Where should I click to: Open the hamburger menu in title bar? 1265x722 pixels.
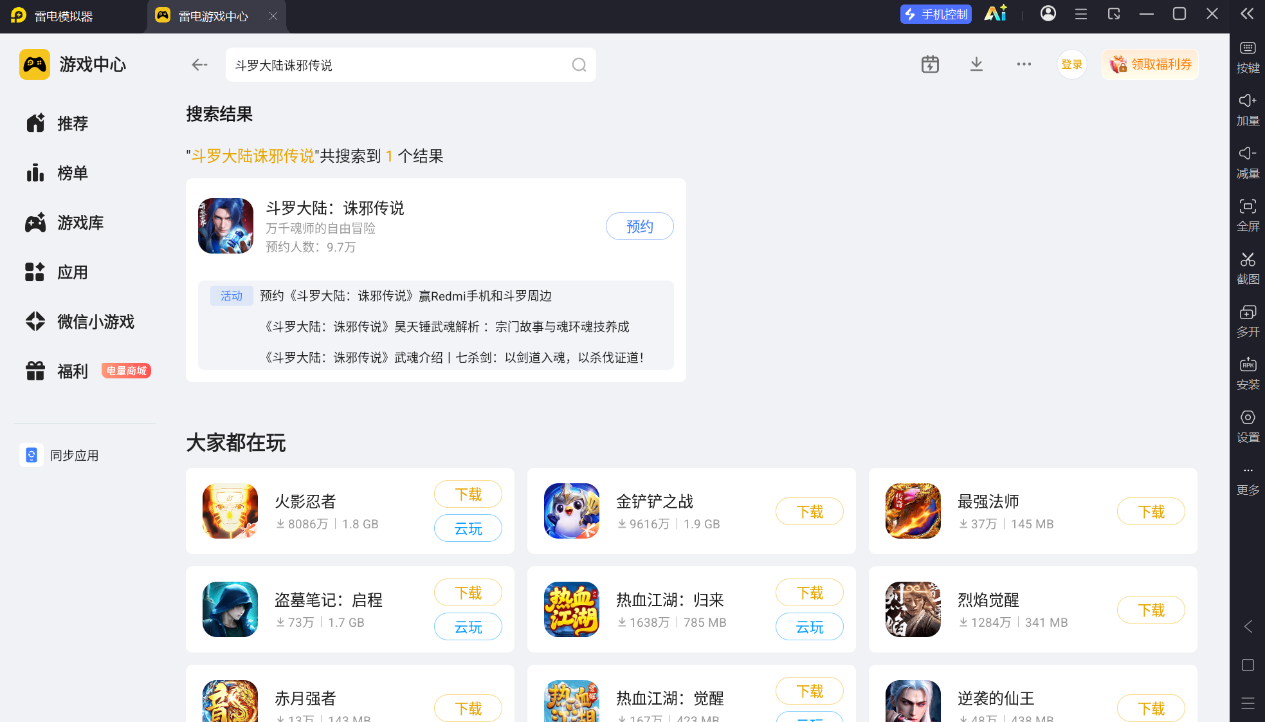pos(1081,14)
